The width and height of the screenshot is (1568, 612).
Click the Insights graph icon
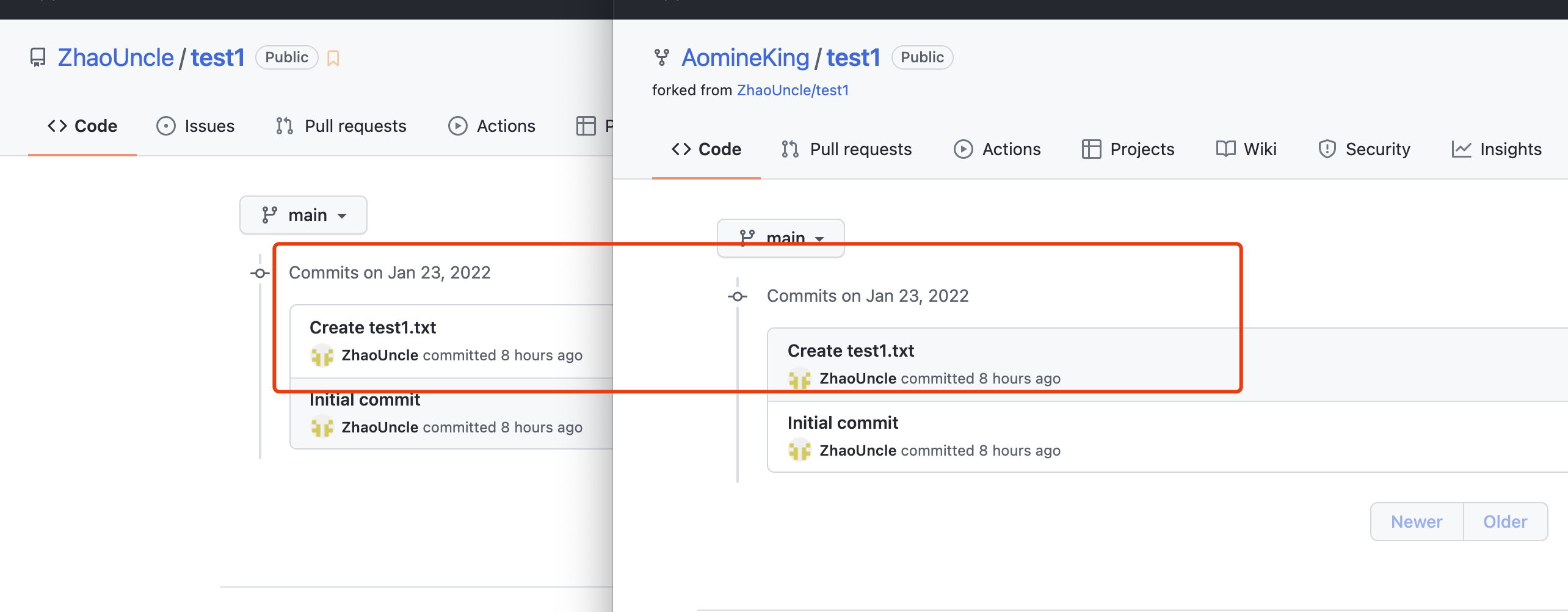click(1461, 149)
